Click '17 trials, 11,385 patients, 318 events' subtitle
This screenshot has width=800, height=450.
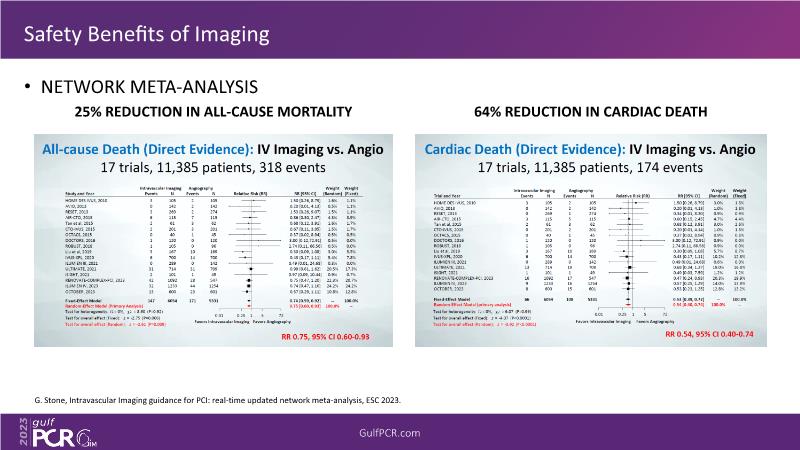click(x=206, y=168)
